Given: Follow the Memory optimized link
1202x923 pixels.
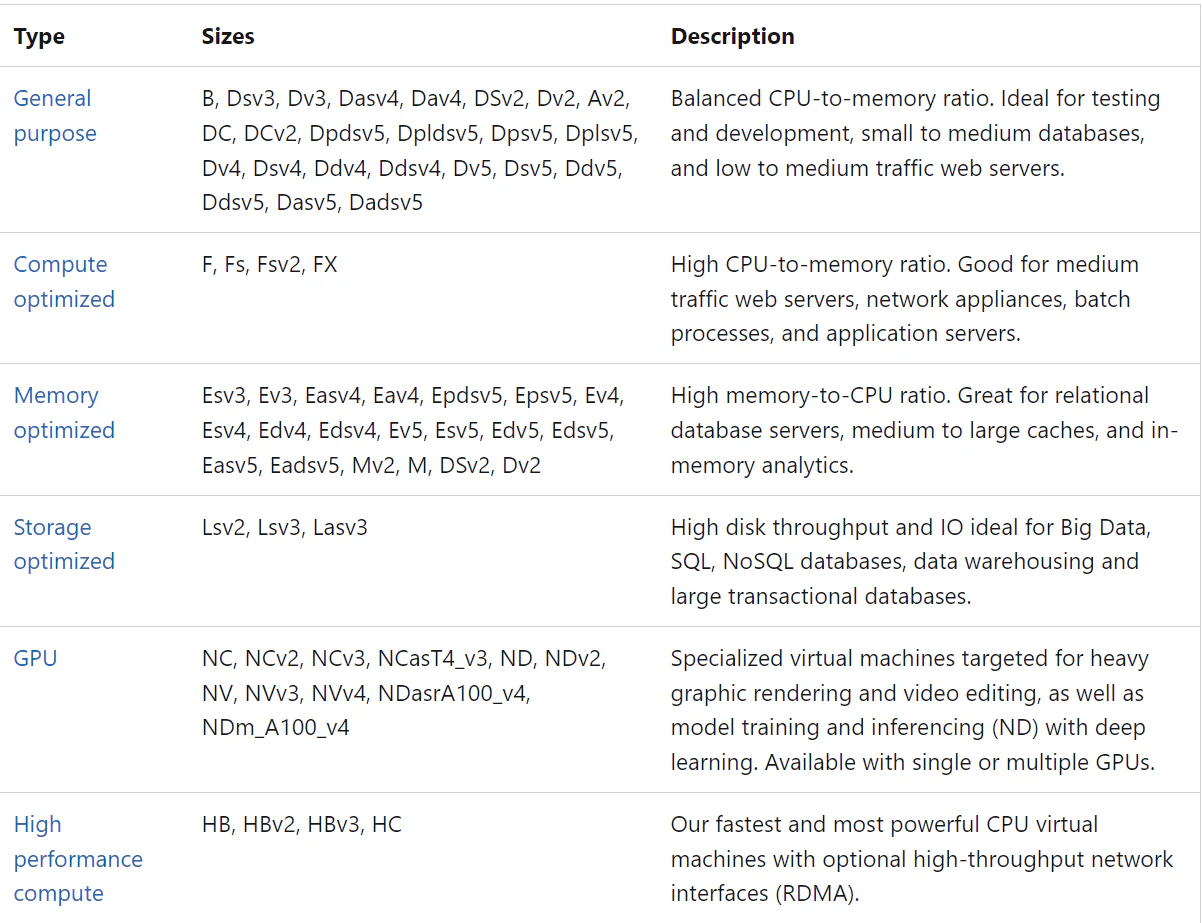Looking at the screenshot, I should (64, 413).
